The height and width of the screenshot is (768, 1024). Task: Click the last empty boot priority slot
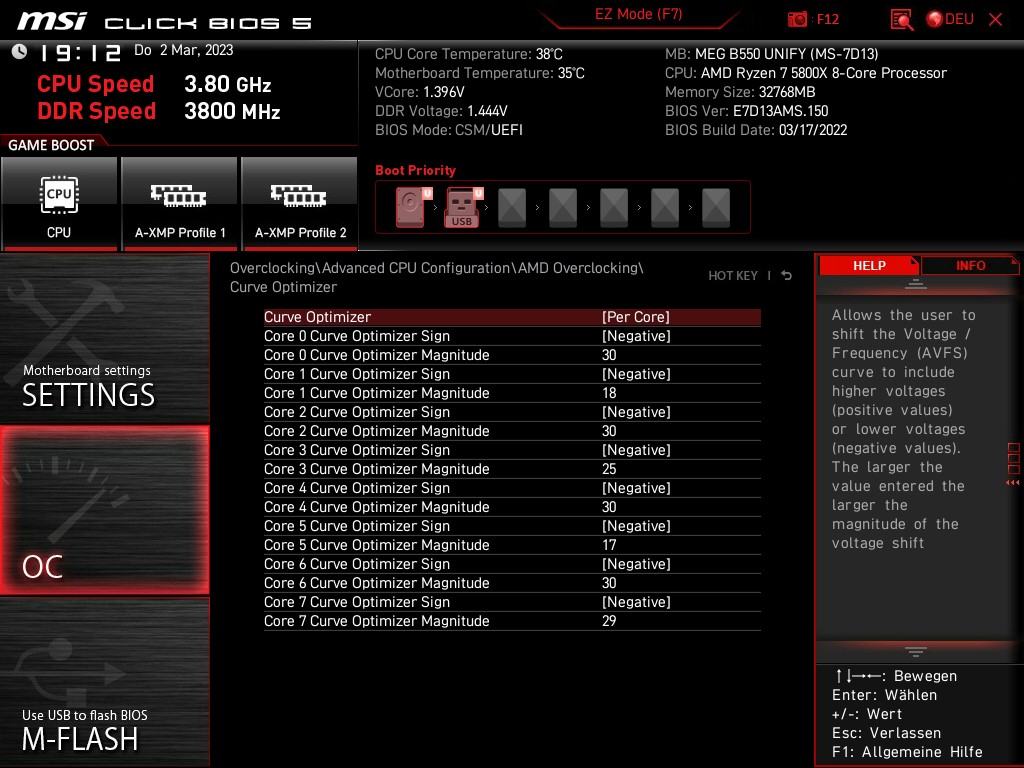[716, 208]
